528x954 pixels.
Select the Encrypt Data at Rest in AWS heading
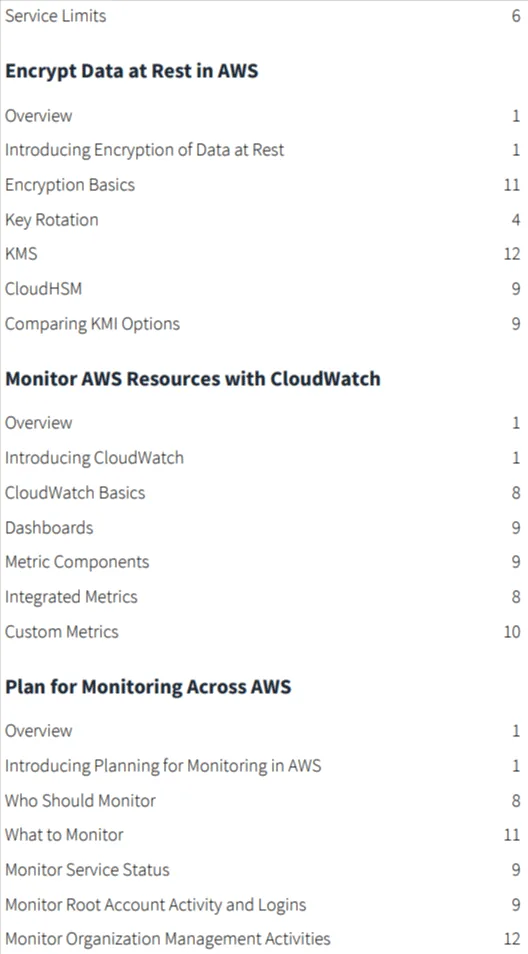click(x=131, y=71)
